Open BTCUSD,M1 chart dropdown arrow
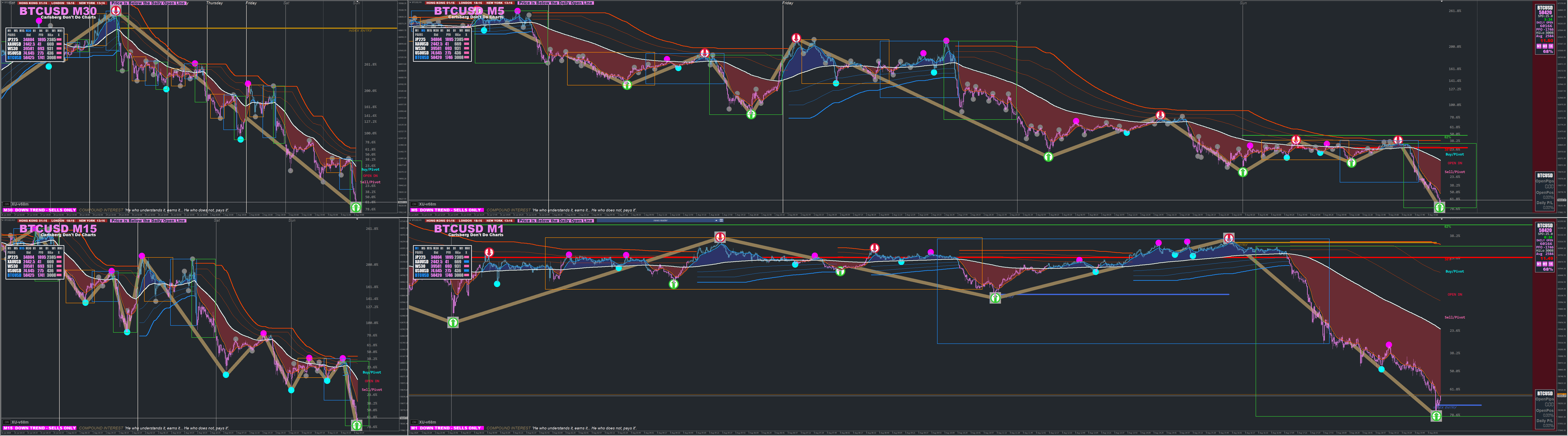 click(x=410, y=220)
